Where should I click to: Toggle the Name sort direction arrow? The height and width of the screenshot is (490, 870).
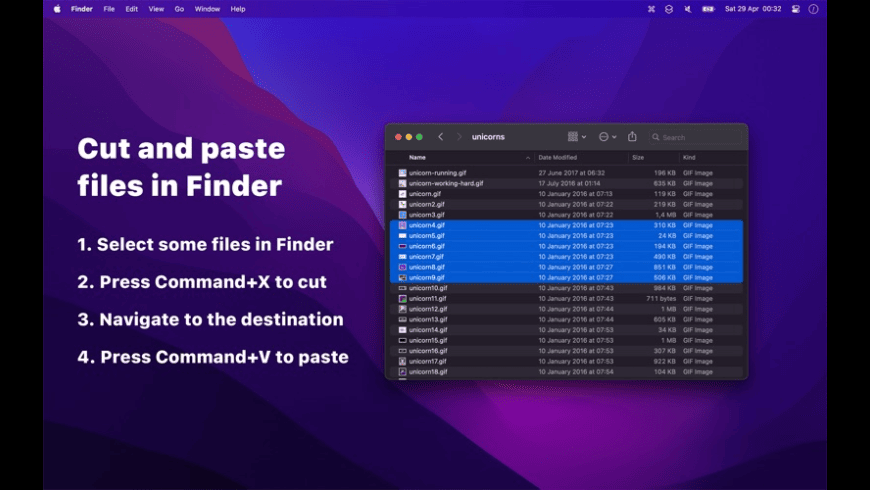coord(528,158)
